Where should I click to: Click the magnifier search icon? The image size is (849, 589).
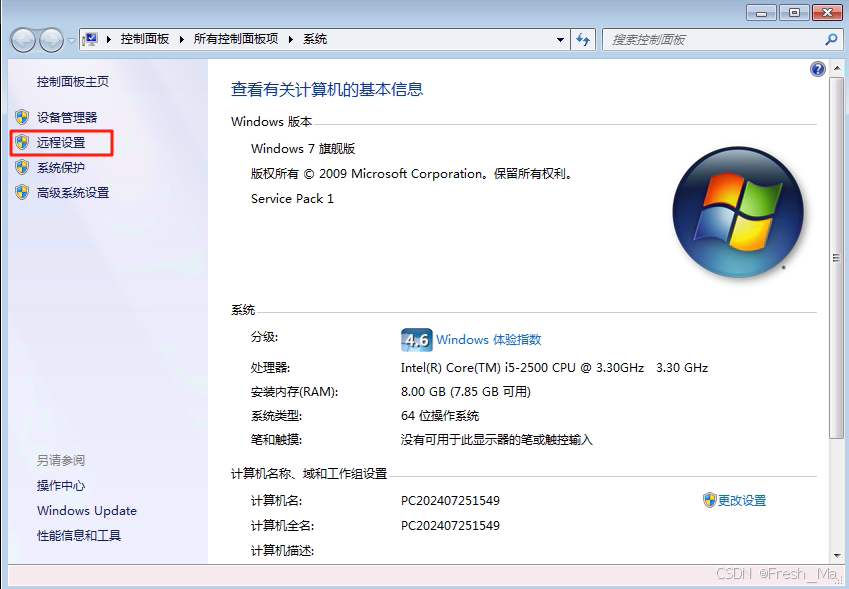coord(831,40)
